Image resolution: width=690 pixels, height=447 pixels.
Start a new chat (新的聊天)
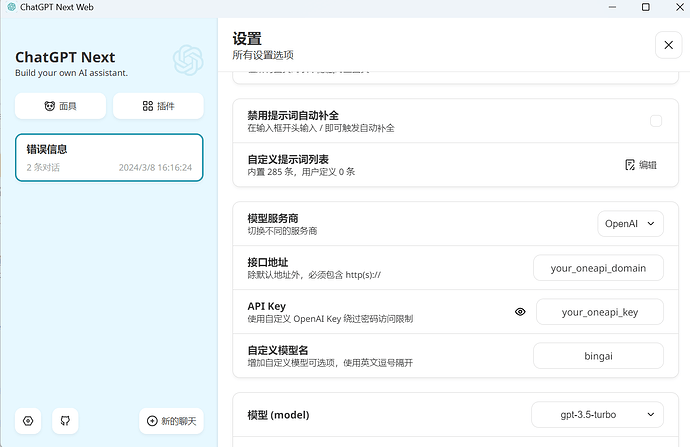[x=172, y=421]
